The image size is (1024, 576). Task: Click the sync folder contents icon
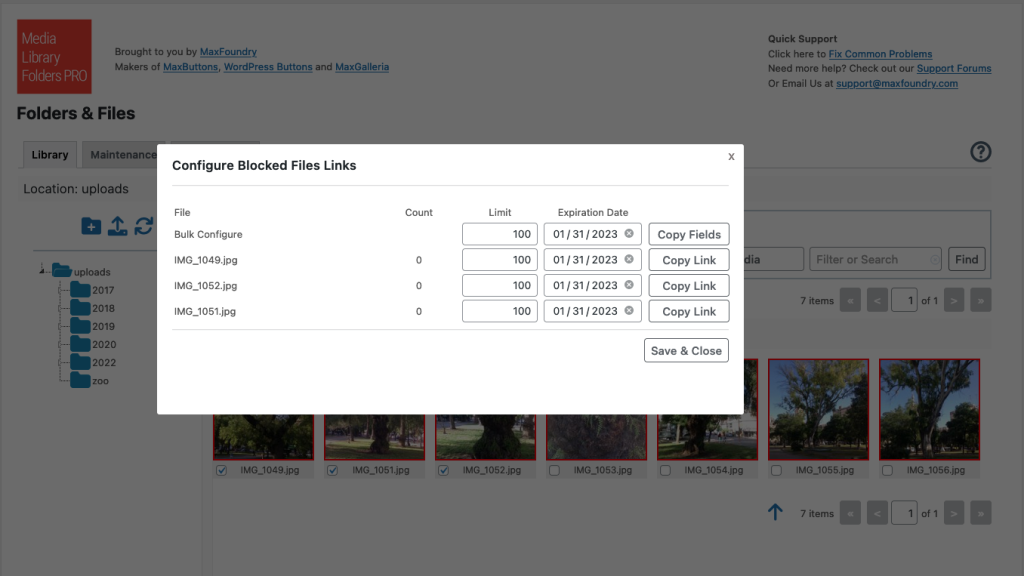click(144, 226)
